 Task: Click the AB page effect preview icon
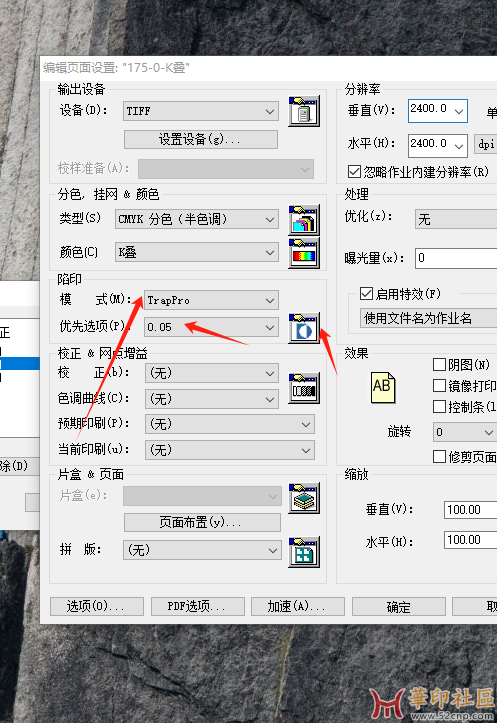[383, 388]
